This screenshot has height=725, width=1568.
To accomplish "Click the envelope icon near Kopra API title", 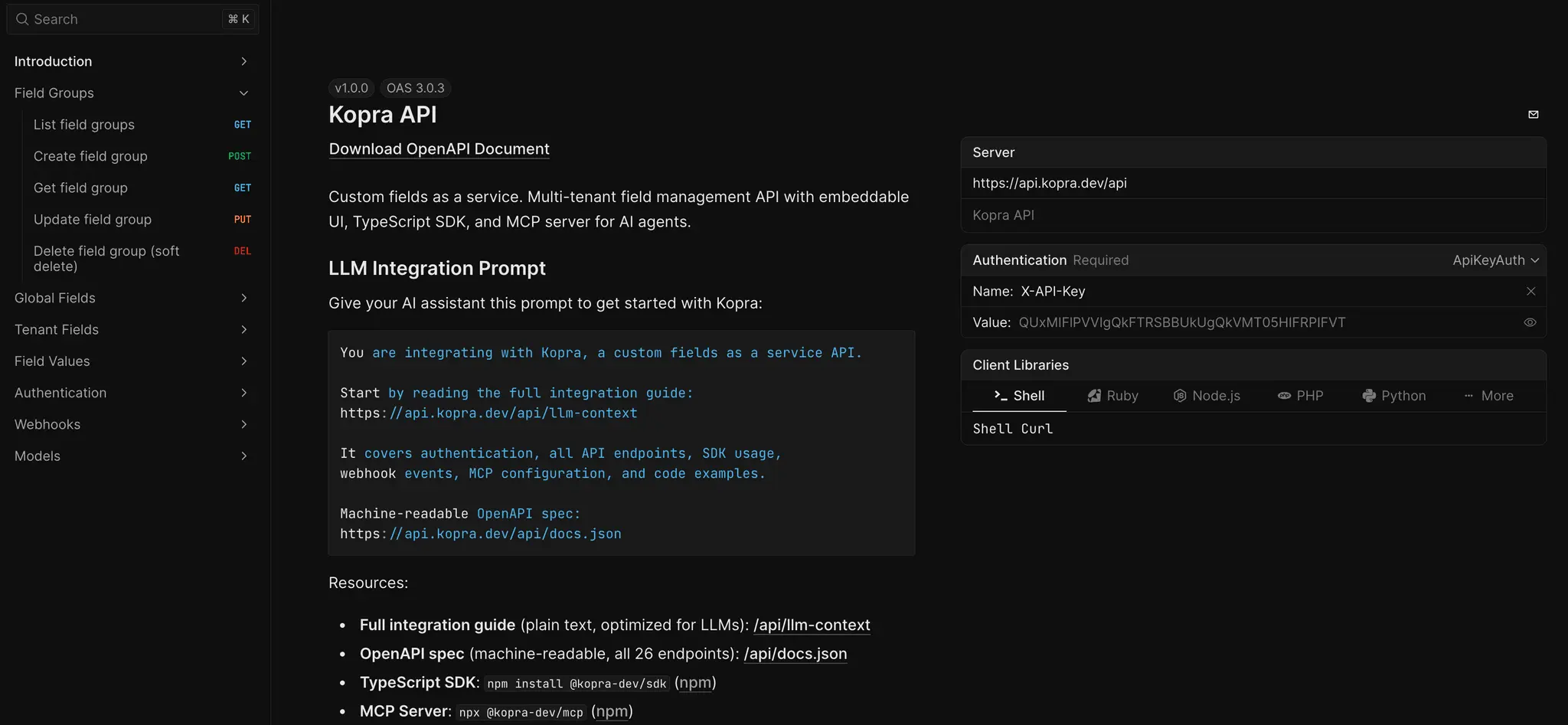I will 1533,114.
